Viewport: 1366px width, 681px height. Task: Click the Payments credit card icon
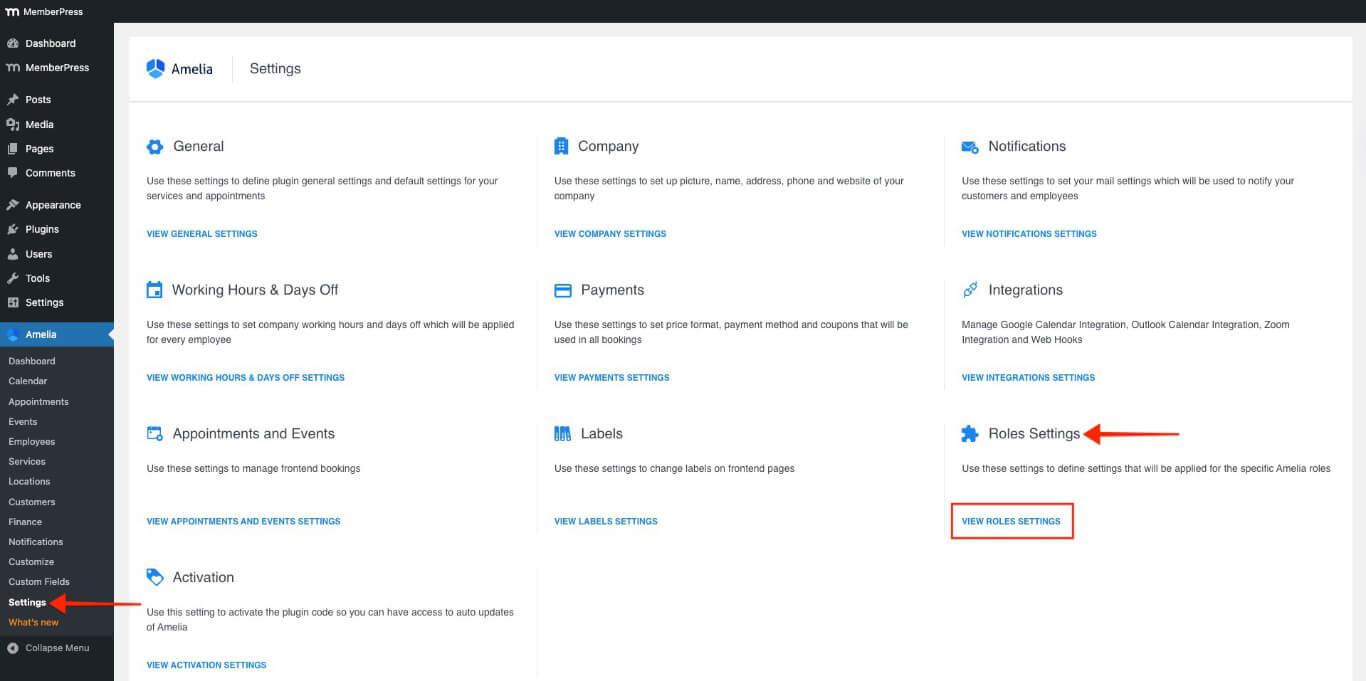(x=562, y=290)
